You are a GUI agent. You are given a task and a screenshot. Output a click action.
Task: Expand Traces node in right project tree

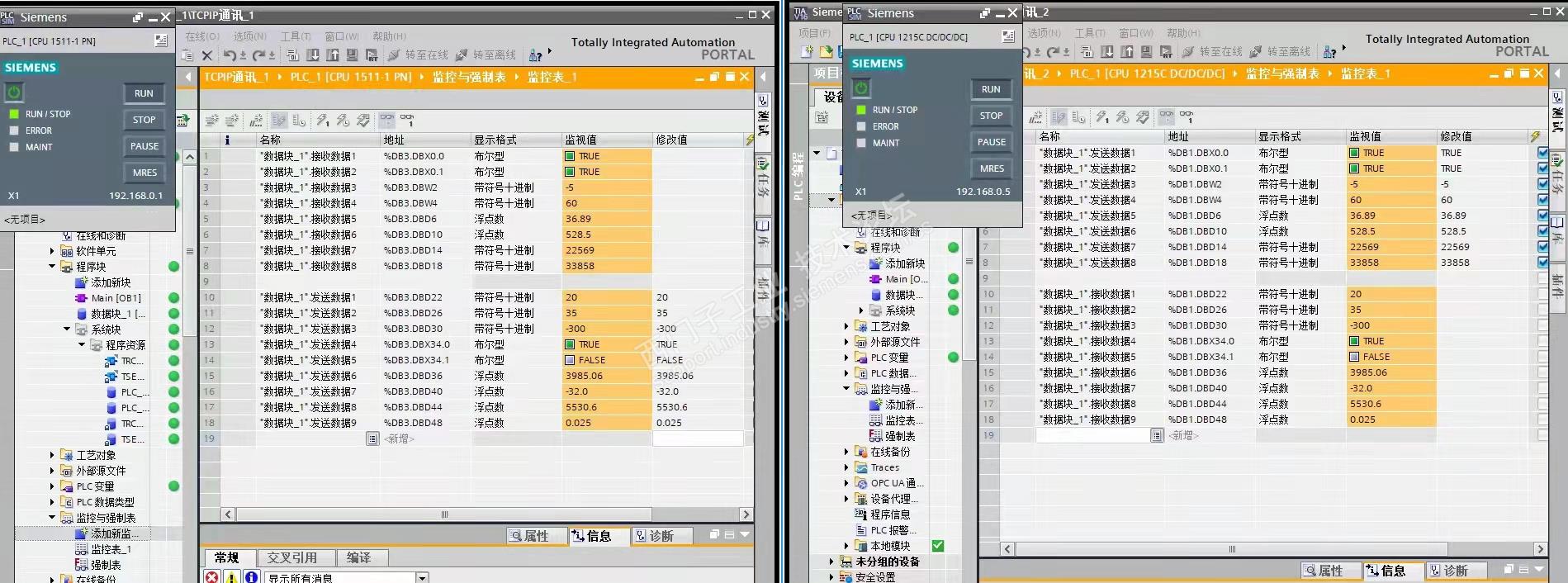(846, 467)
